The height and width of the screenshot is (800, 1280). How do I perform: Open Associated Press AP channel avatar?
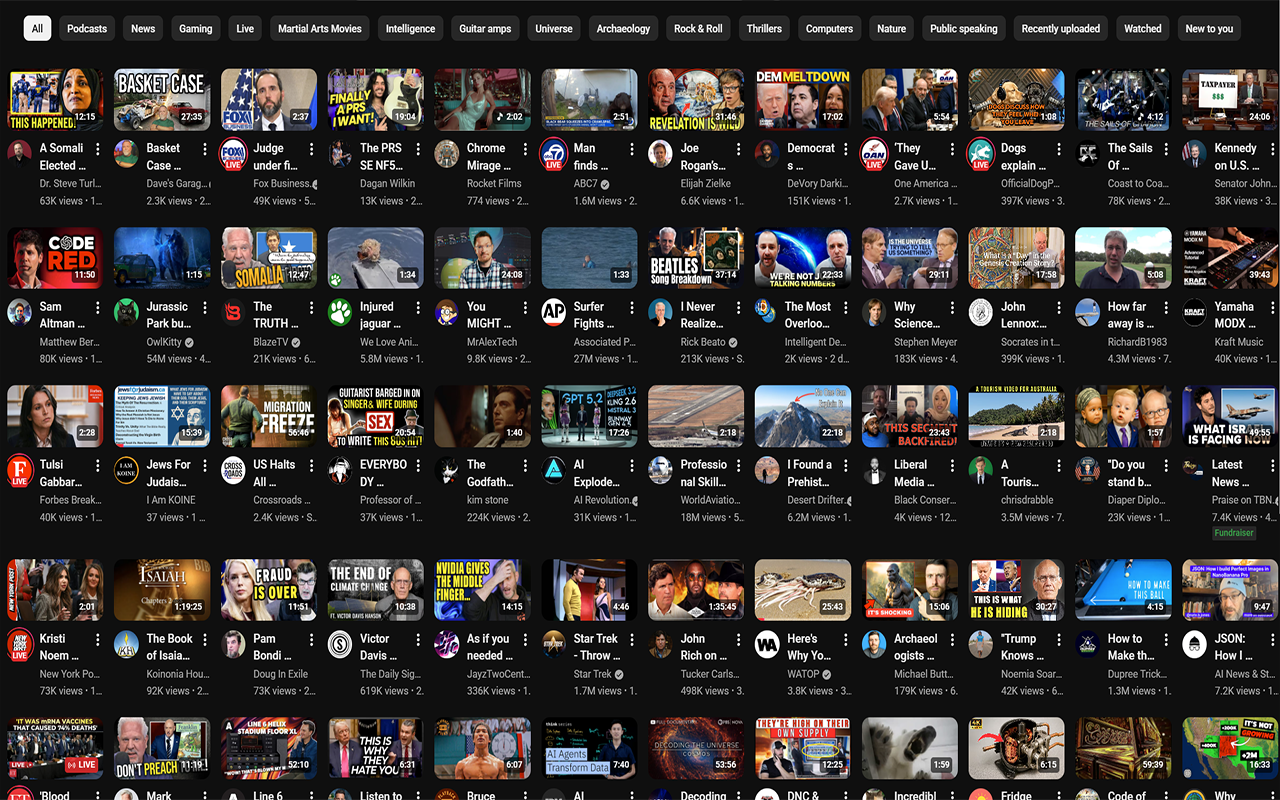[x=553, y=312]
